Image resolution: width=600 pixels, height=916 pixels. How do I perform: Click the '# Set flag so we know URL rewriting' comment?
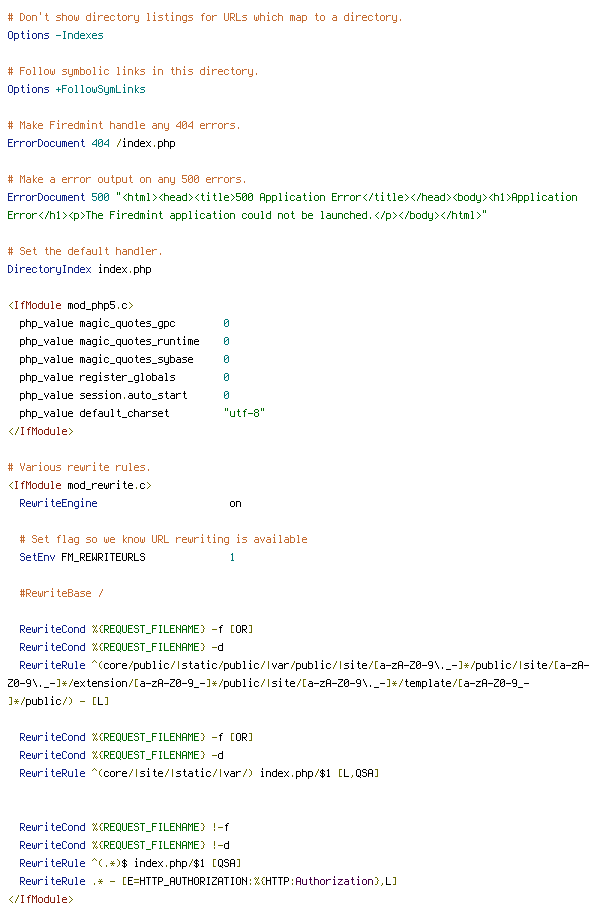163,539
